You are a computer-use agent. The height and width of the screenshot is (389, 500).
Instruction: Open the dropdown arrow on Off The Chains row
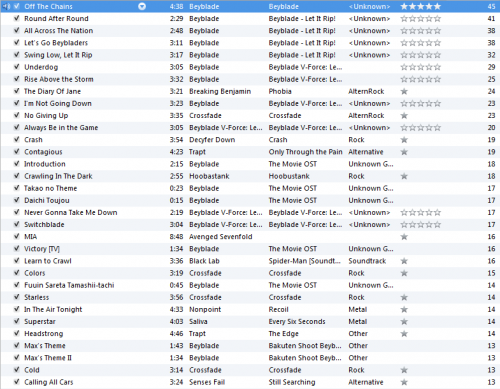(142, 6)
